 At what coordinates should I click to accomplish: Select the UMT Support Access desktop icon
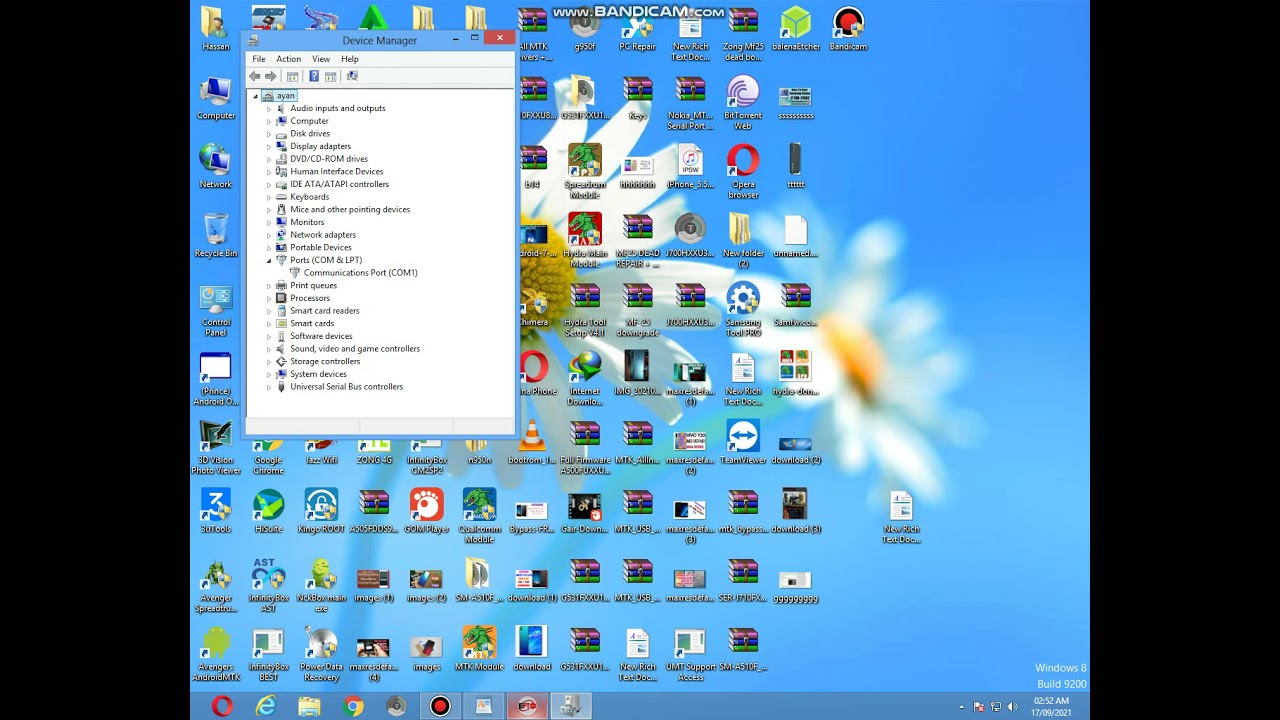tap(690, 654)
